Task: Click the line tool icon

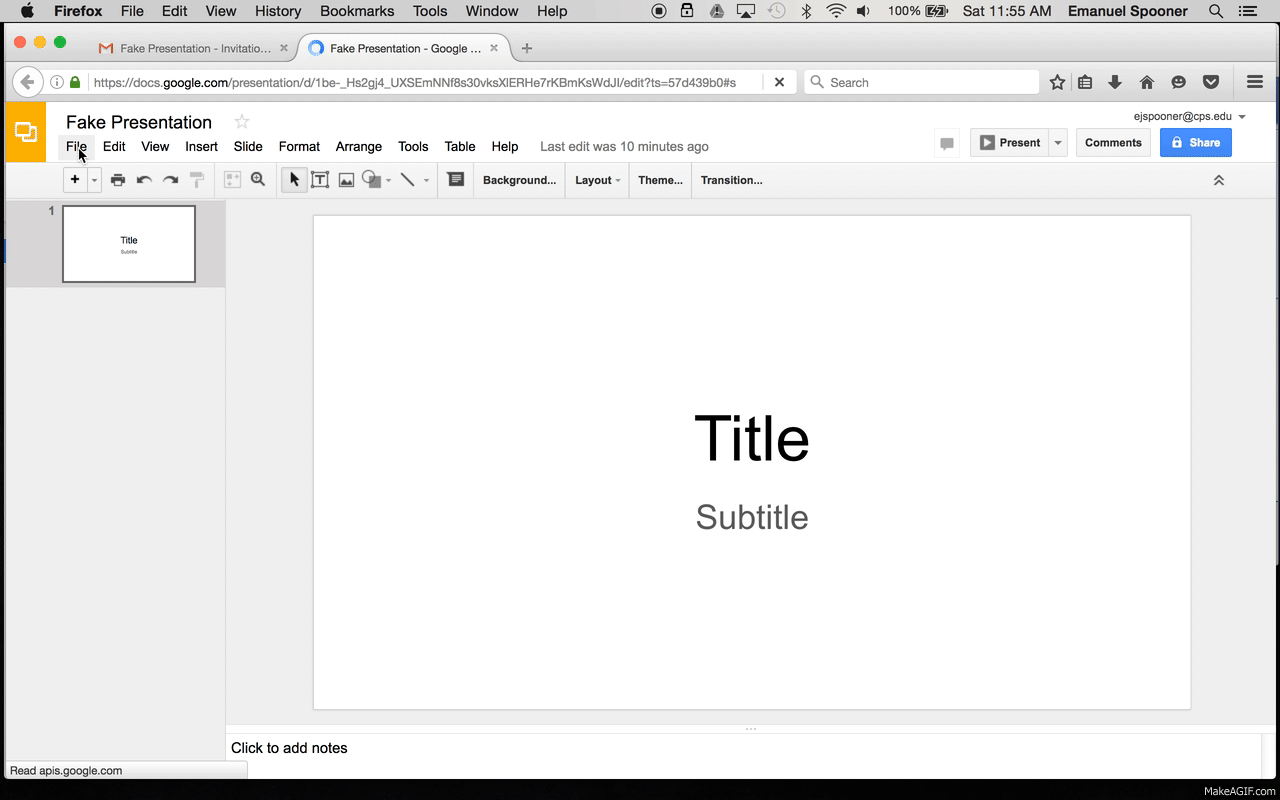Action: click(x=407, y=180)
